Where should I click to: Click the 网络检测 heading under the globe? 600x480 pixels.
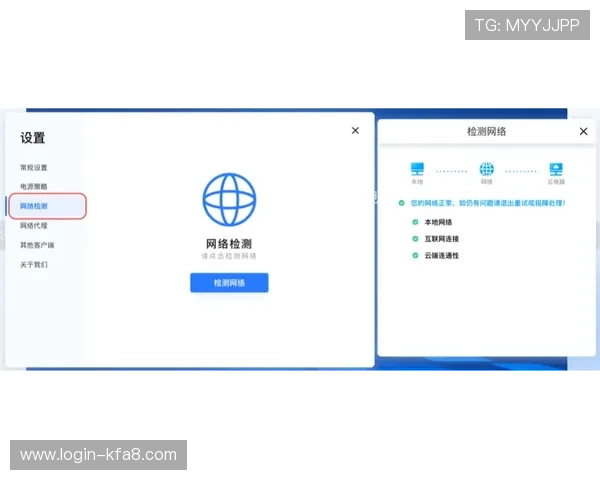[229, 244]
